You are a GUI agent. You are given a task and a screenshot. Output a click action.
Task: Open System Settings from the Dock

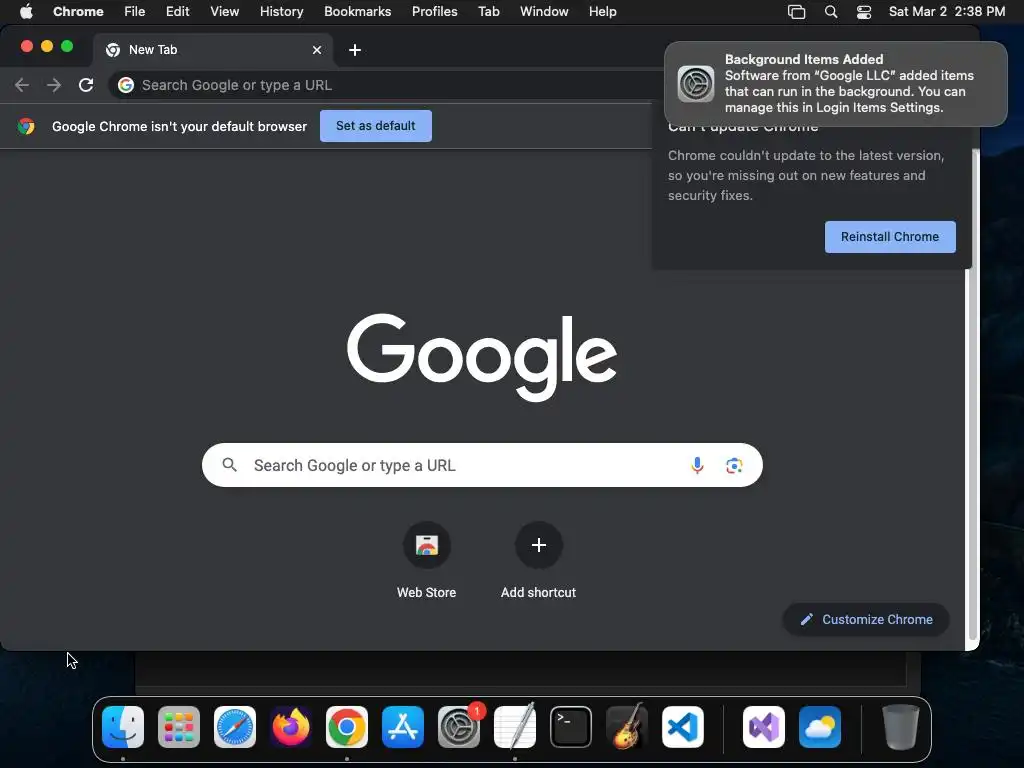point(458,727)
